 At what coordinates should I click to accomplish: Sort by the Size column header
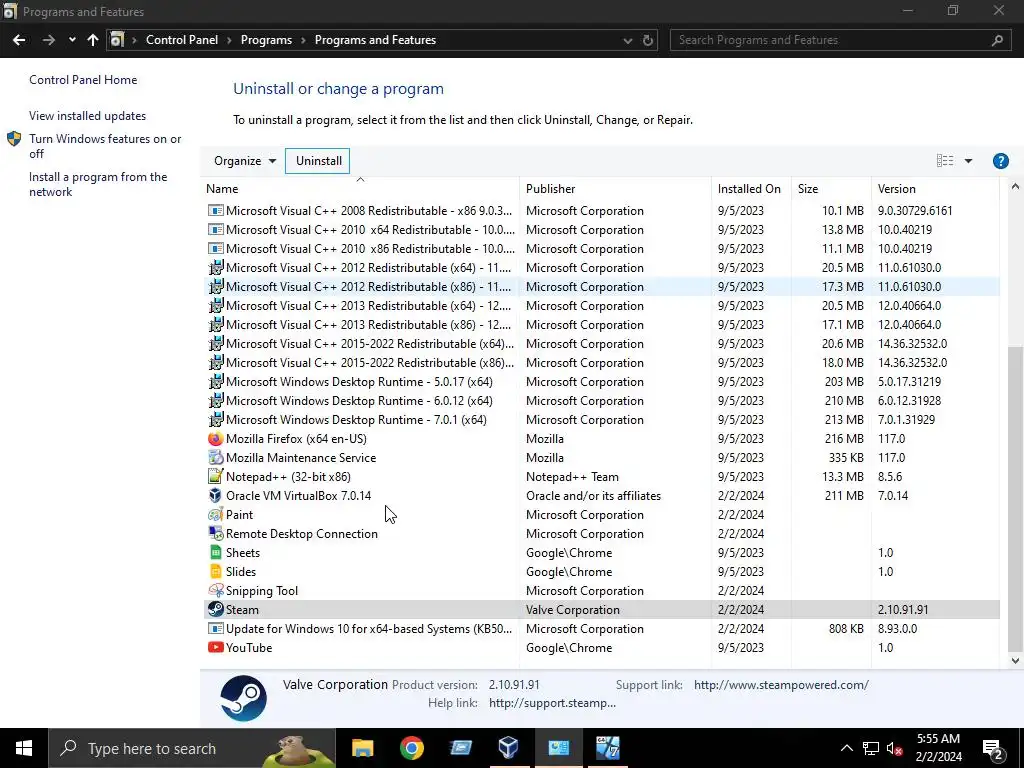pyautogui.click(x=831, y=188)
